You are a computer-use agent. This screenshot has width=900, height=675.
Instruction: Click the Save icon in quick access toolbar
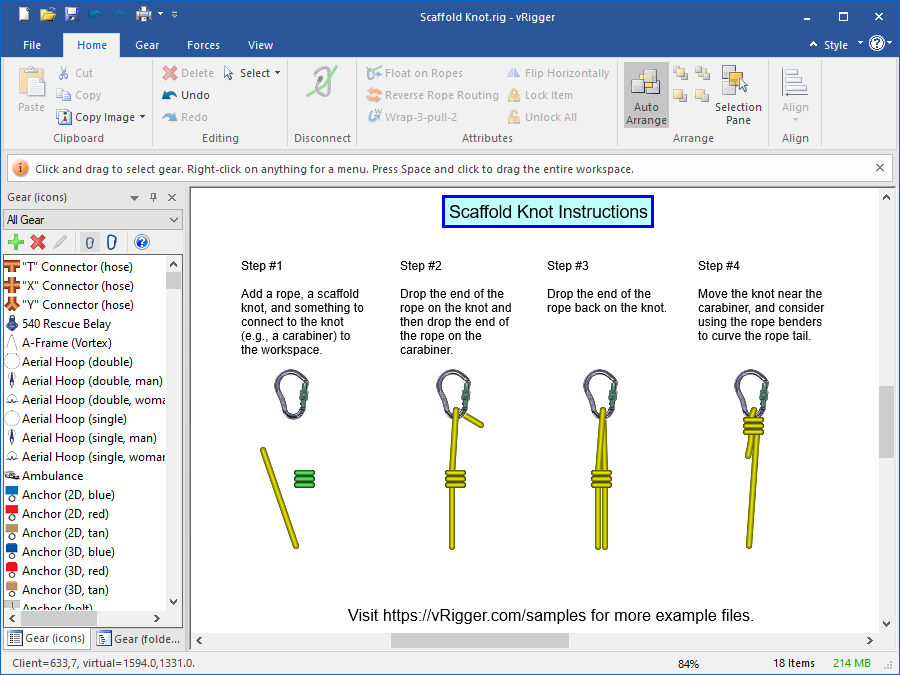tap(71, 15)
